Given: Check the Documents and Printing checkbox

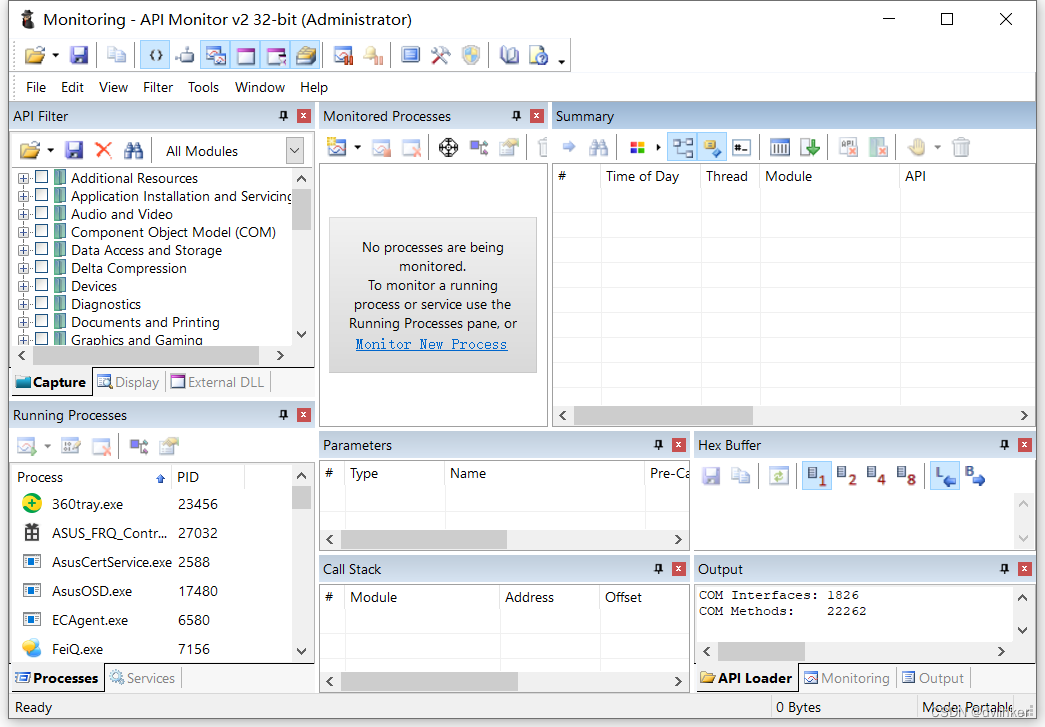Looking at the screenshot, I should pyautogui.click(x=41, y=321).
